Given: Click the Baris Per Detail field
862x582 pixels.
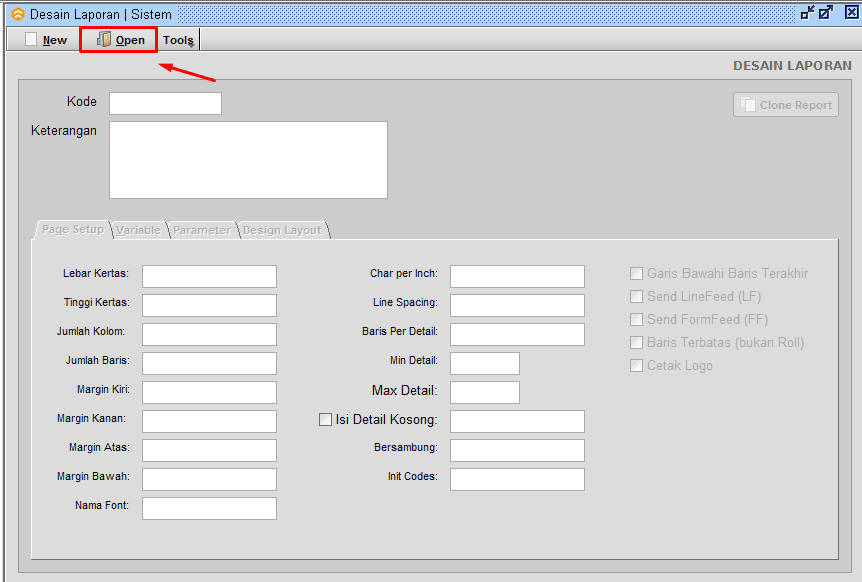Looking at the screenshot, I should [517, 334].
